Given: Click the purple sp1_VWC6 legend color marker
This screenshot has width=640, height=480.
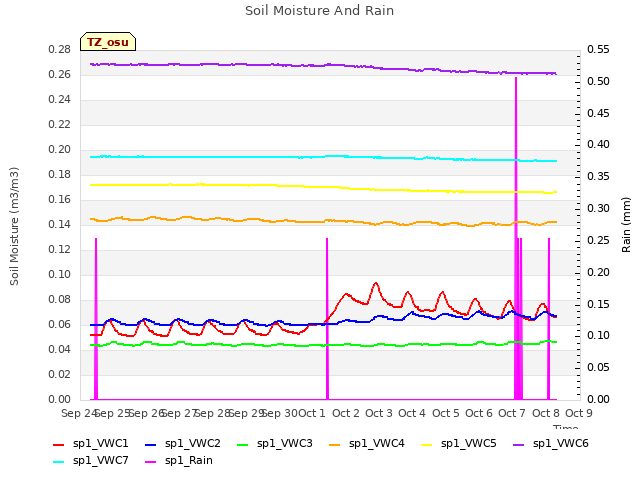Looking at the screenshot, I should pos(519,445).
